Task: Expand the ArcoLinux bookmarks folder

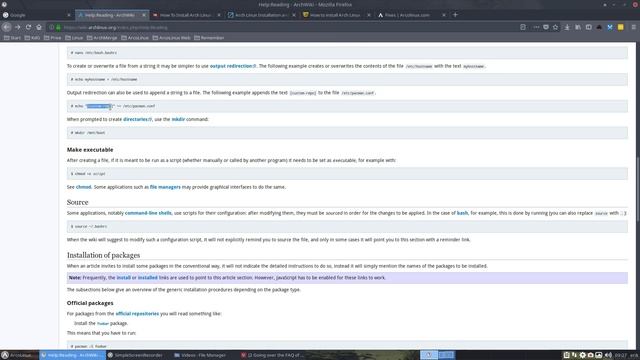Action: (x=135, y=38)
